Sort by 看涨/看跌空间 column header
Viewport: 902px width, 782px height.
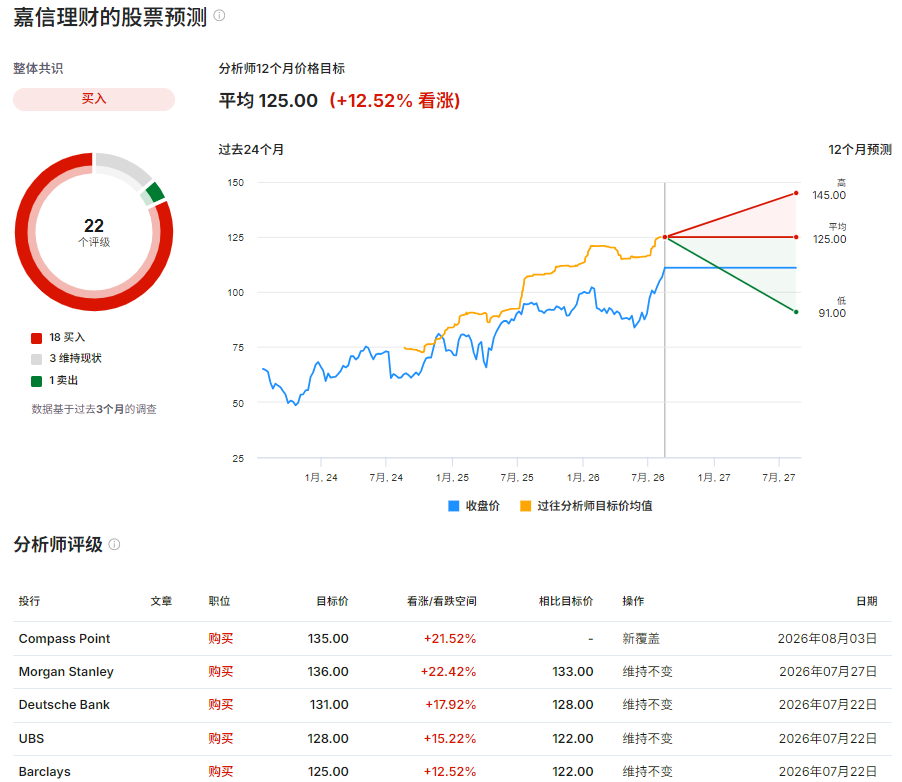tap(442, 601)
